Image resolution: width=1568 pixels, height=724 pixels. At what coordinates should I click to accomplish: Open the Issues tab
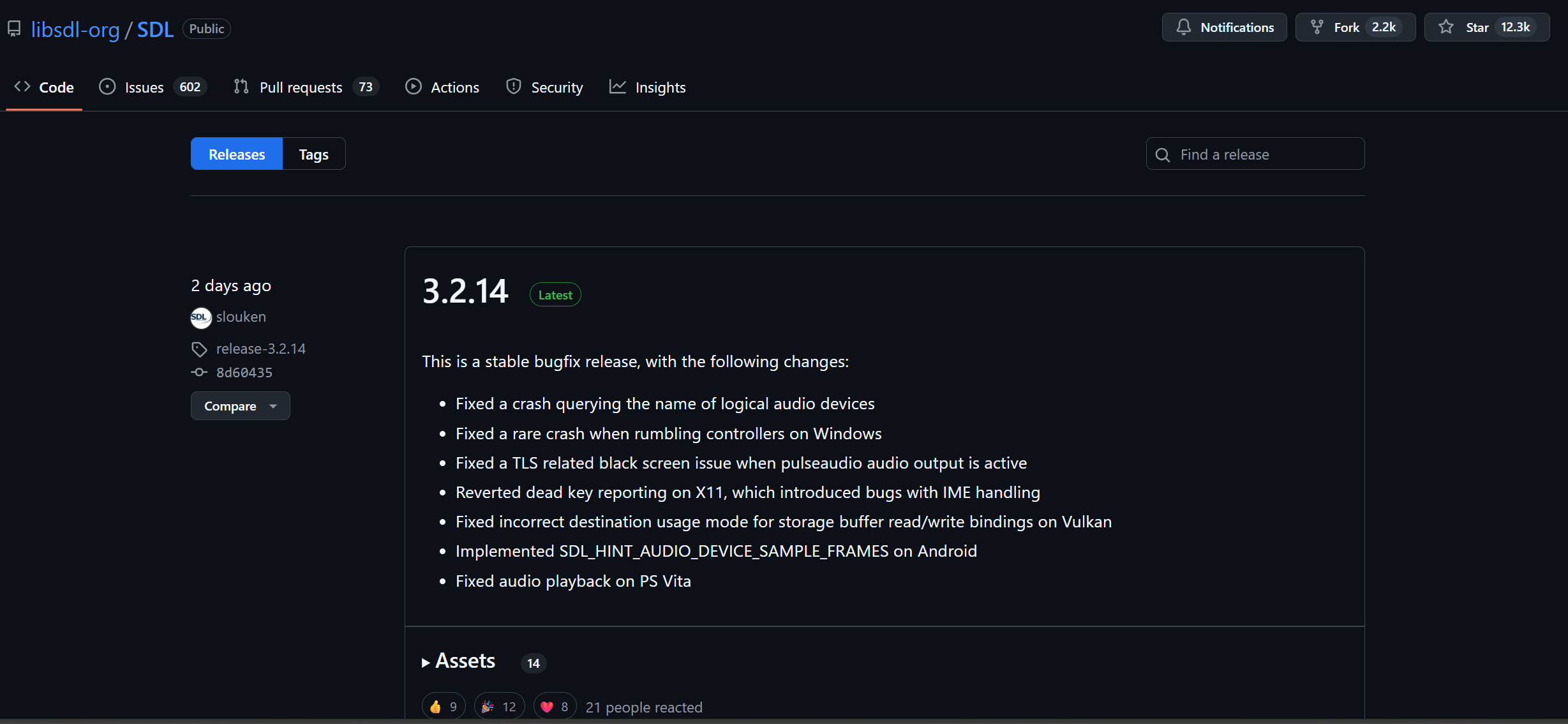153,87
